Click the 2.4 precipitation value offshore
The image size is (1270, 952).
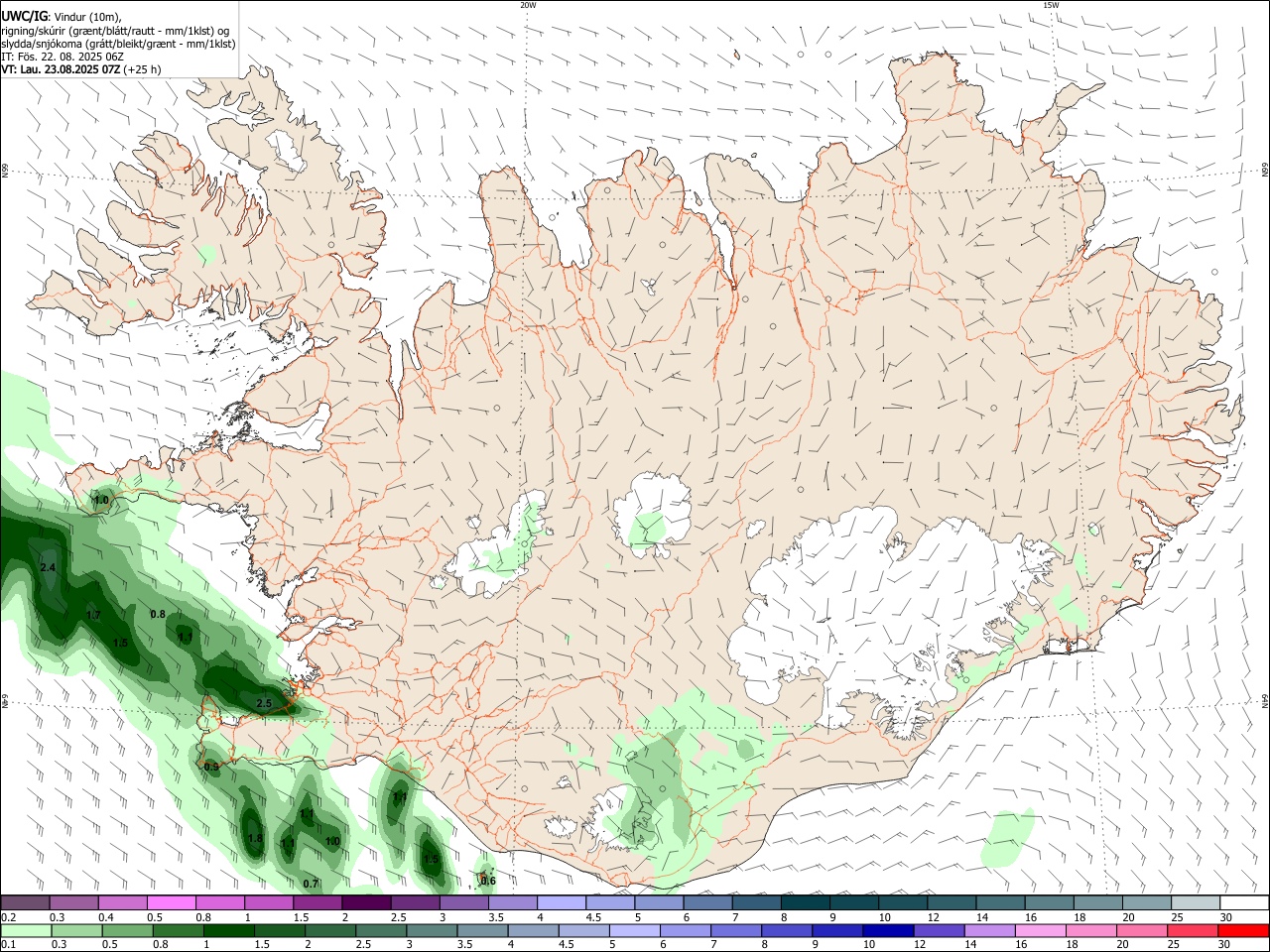point(48,567)
